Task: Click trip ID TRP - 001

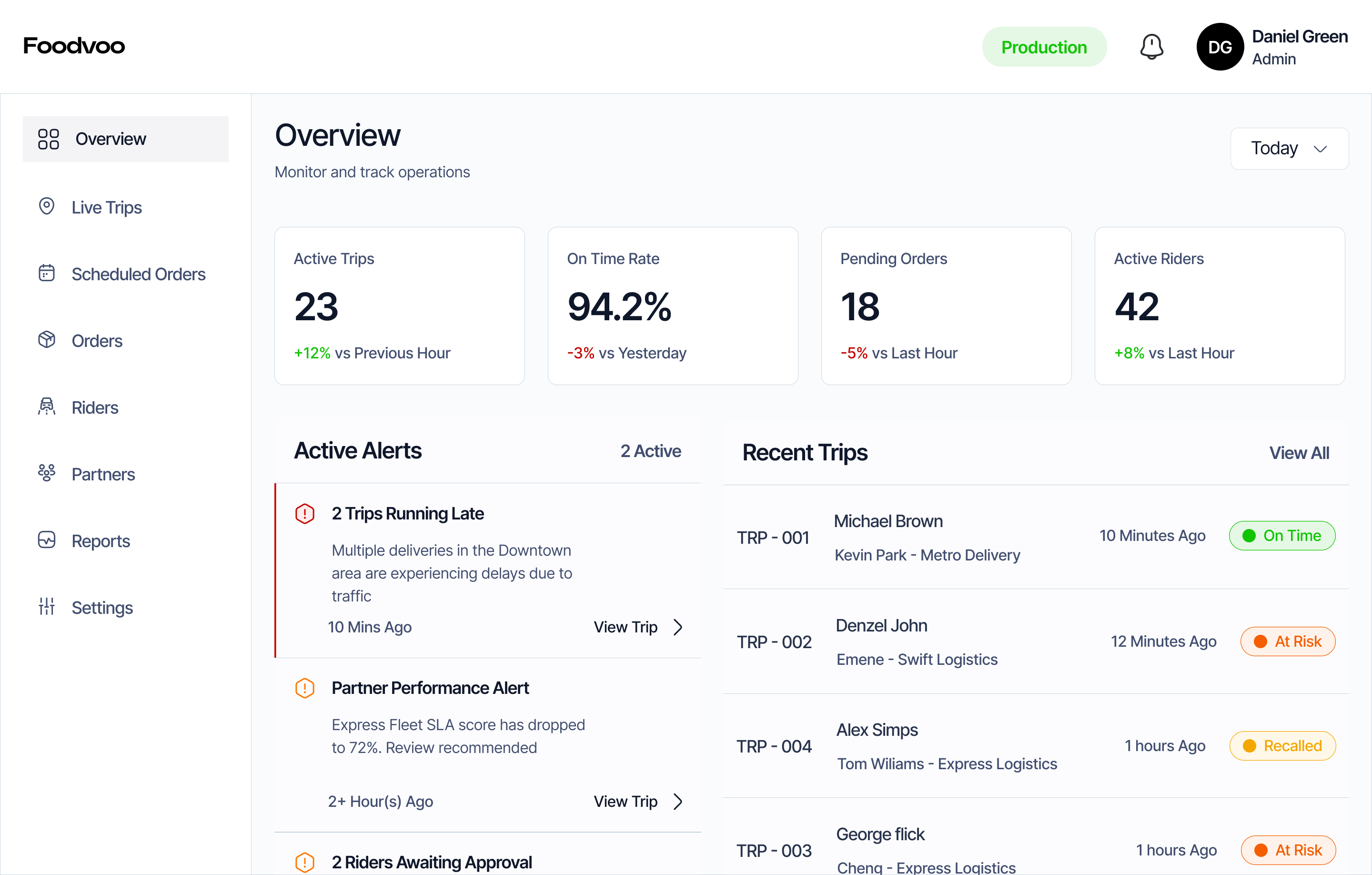Action: point(773,538)
